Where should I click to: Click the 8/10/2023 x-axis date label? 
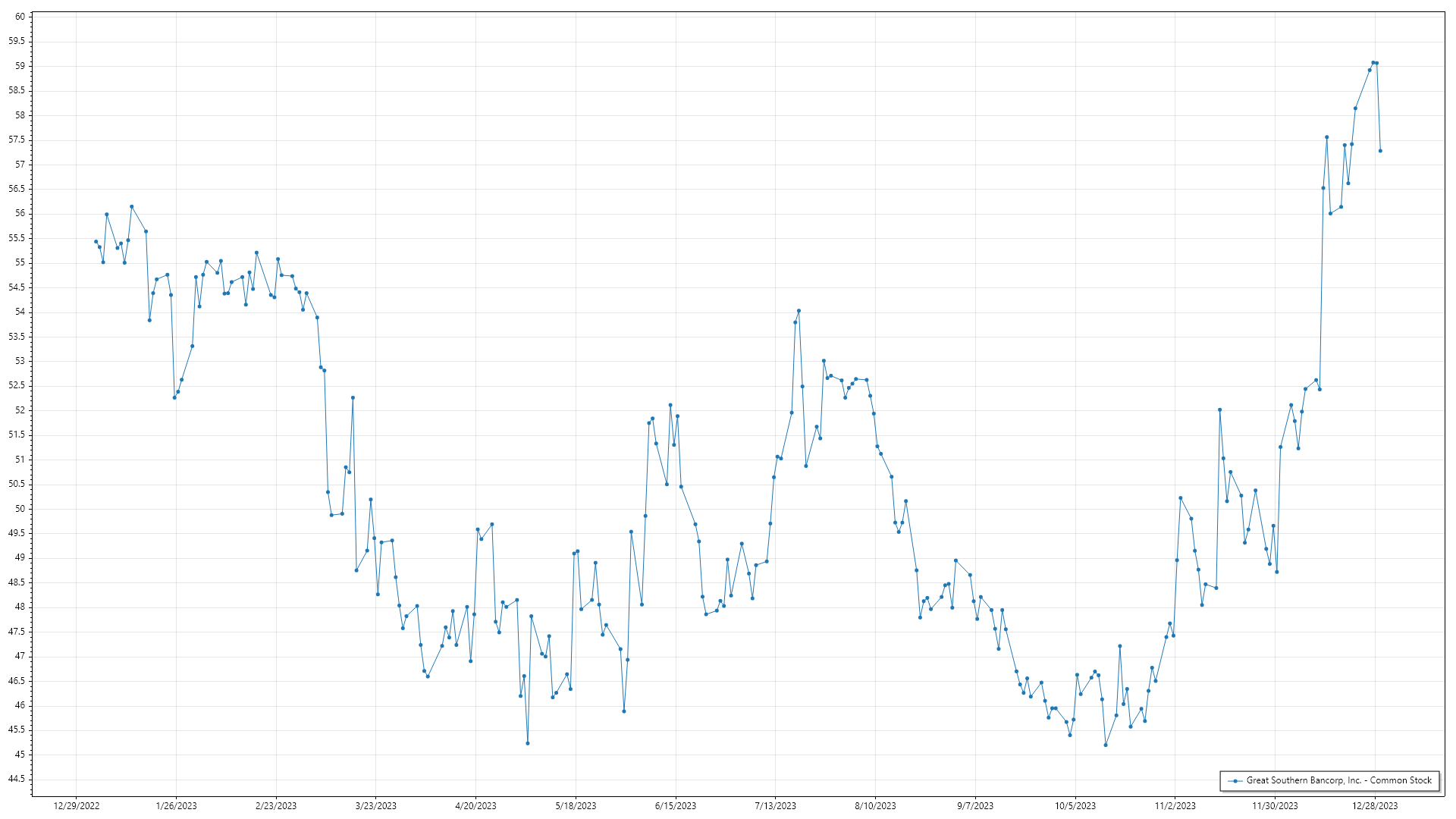(875, 805)
